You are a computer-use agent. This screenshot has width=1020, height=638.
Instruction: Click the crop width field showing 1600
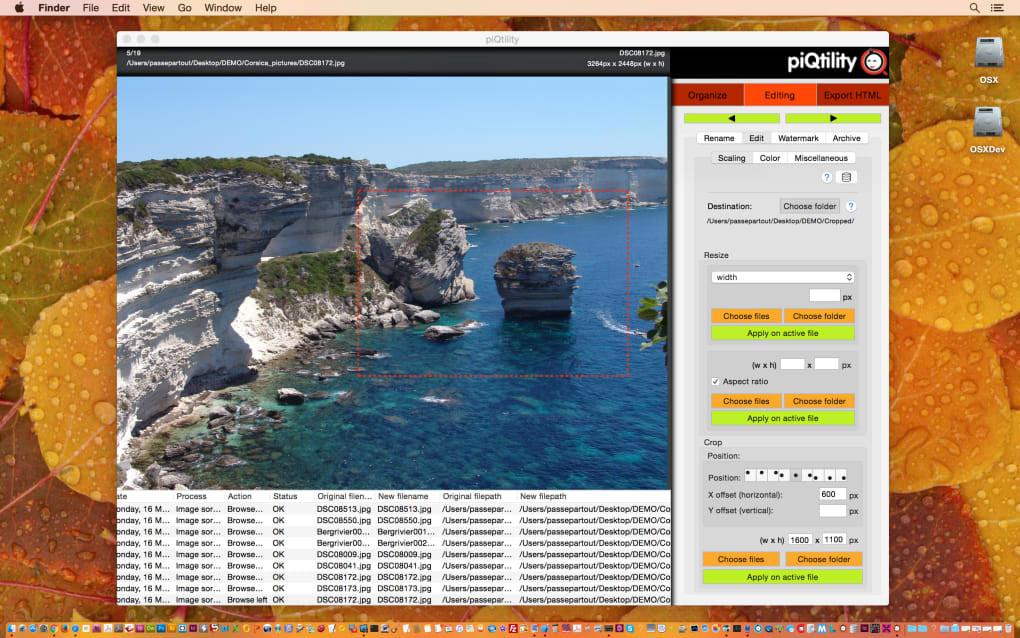click(x=800, y=540)
